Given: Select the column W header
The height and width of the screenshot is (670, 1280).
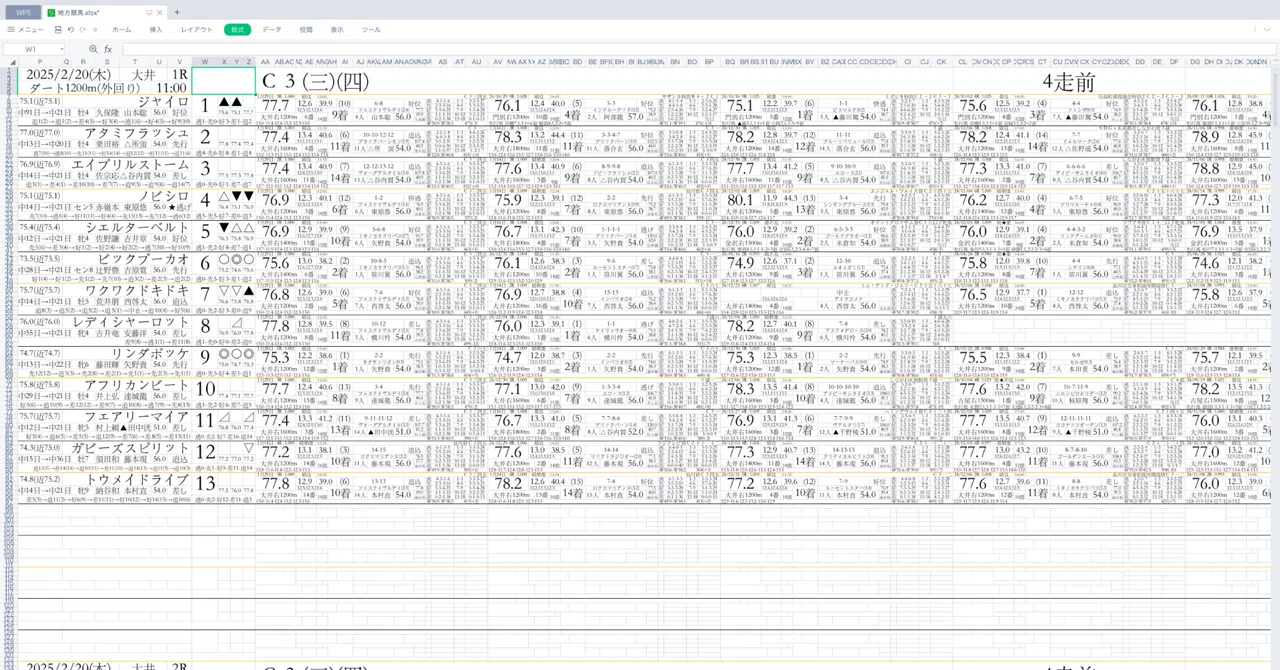Looking at the screenshot, I should pos(205,61).
